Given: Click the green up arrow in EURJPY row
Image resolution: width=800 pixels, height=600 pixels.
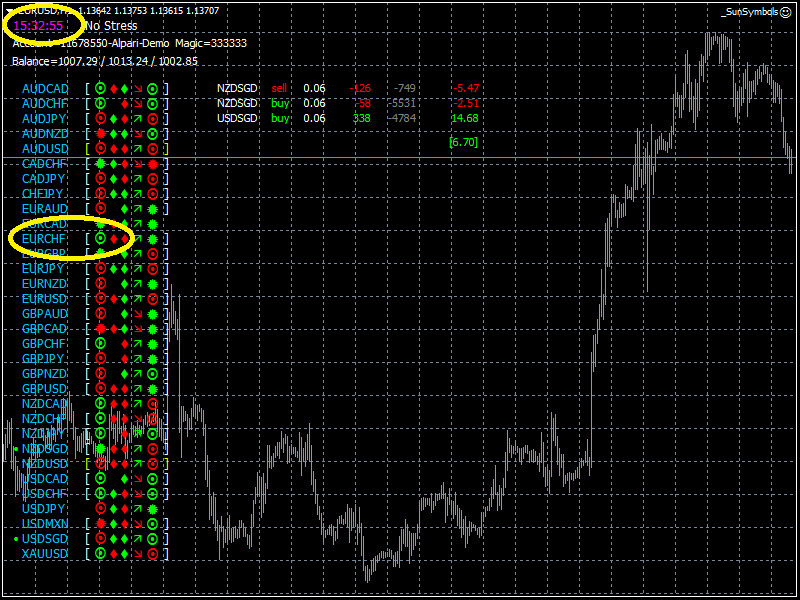Looking at the screenshot, I should (x=139, y=268).
